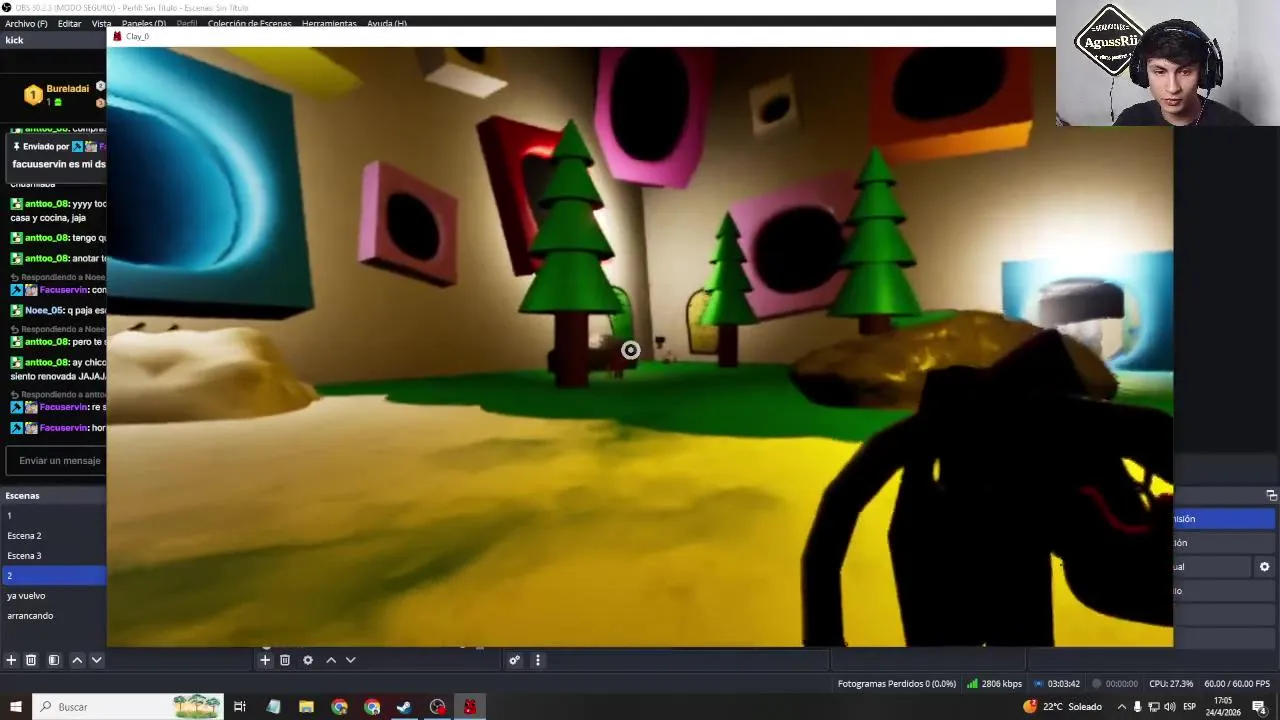Viewport: 1280px width, 720px height.
Task: Open weather widget showing 22°C Soleado
Action: 1062,707
